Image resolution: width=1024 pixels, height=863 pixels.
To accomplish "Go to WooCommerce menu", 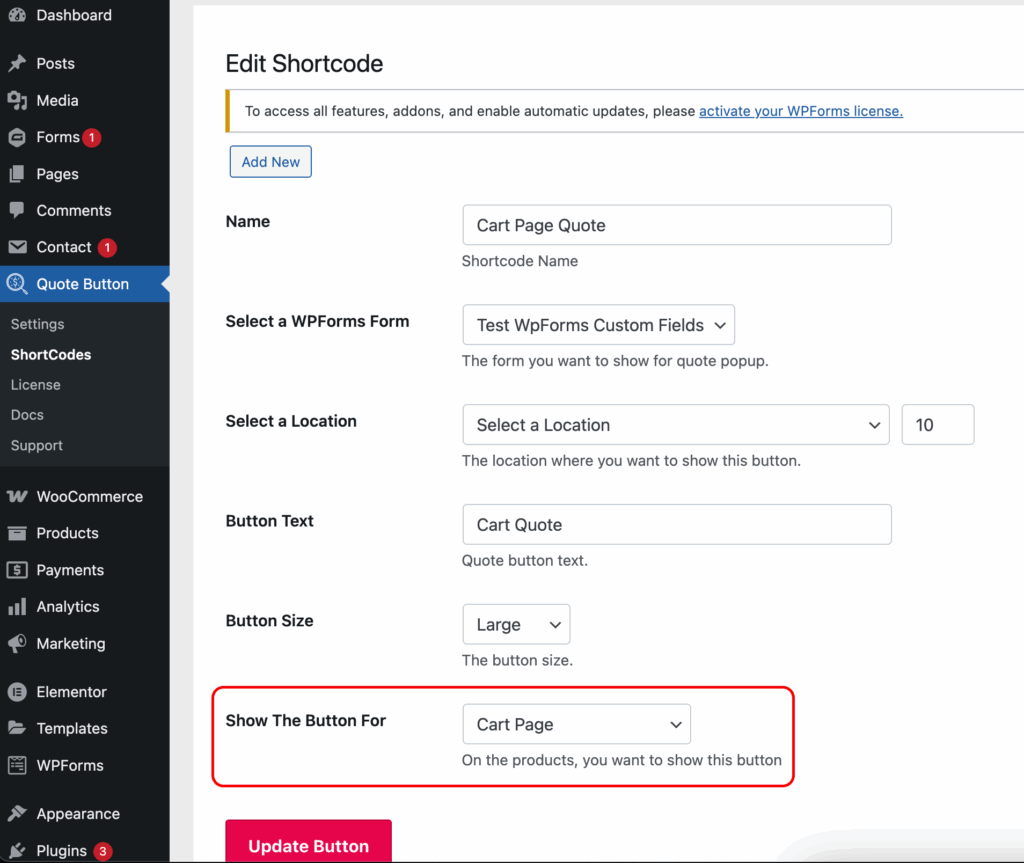I will (x=85, y=497).
